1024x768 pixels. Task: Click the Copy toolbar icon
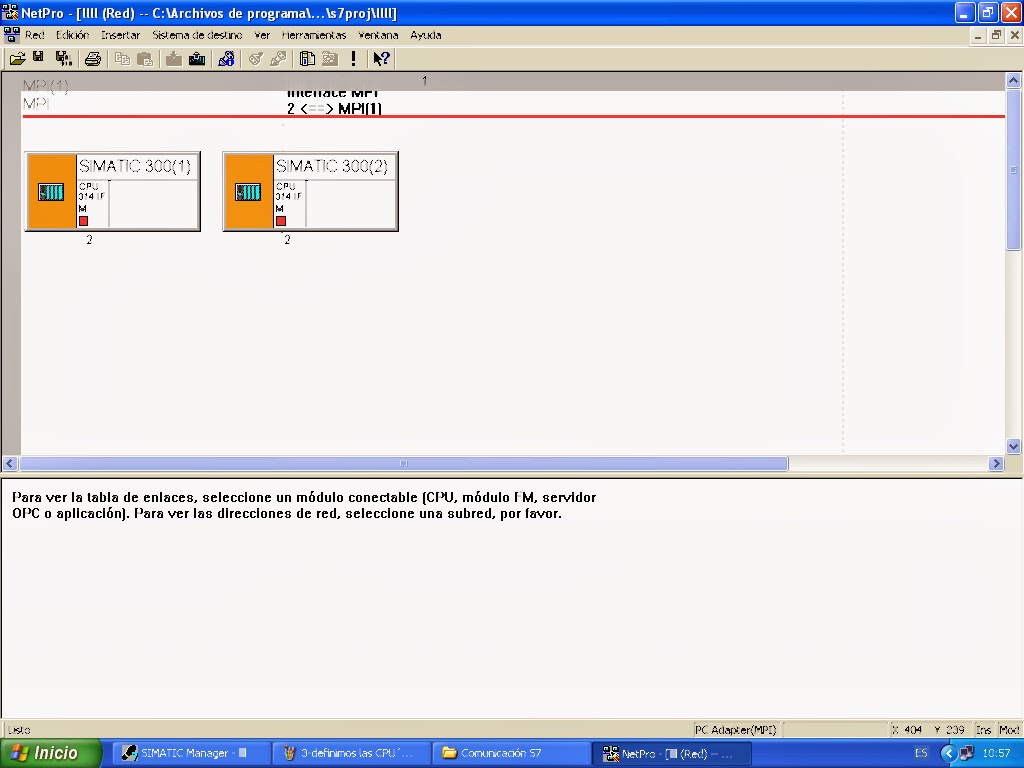click(122, 59)
